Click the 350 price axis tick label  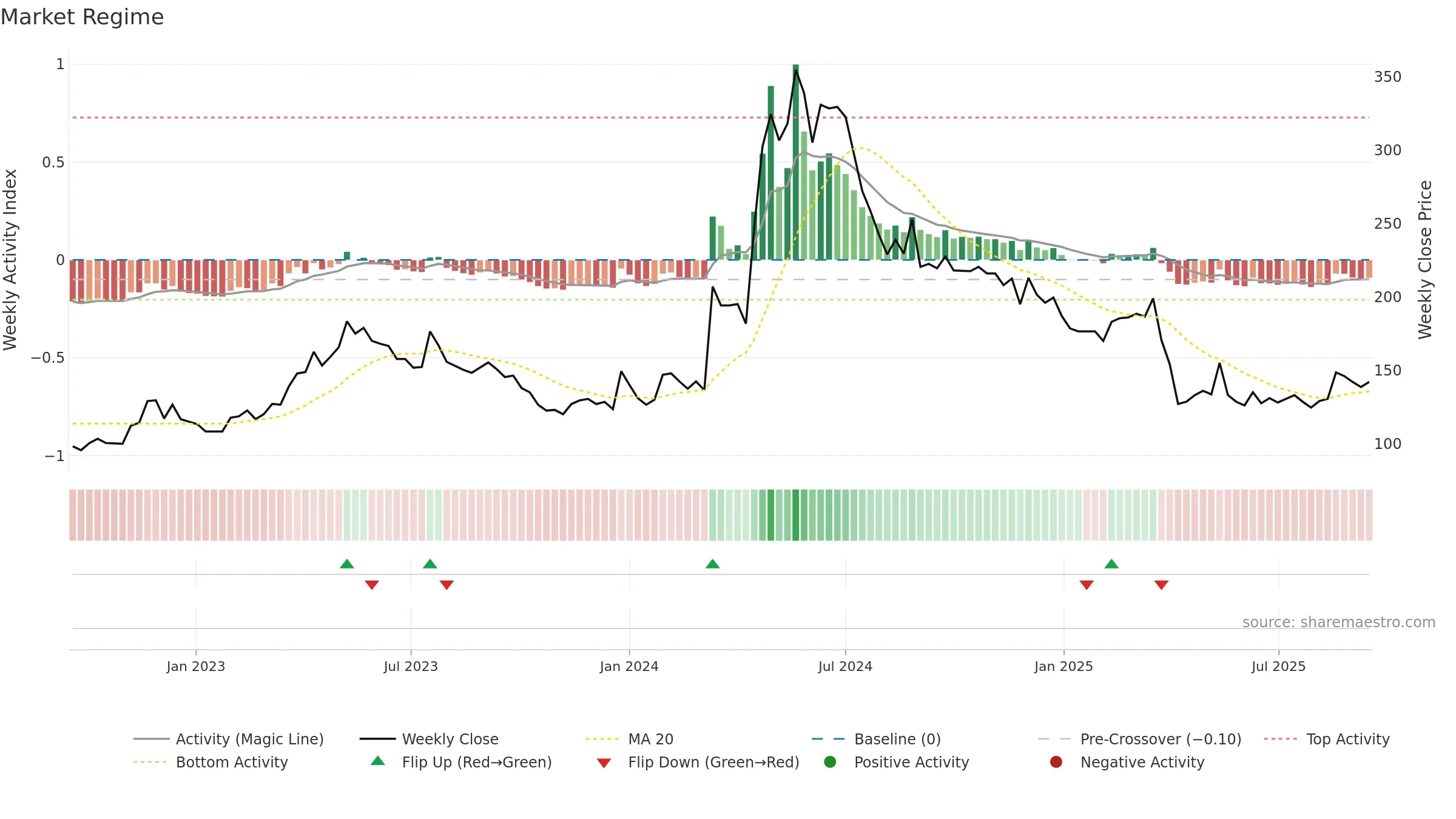[1388, 77]
